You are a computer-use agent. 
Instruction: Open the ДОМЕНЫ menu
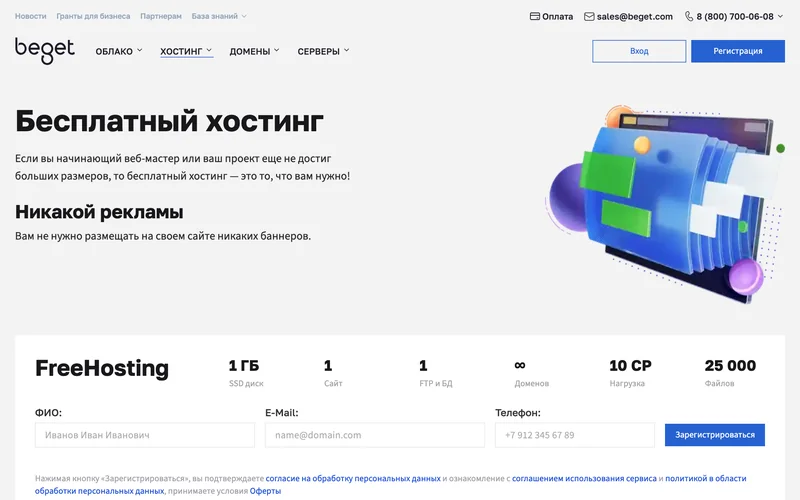(254, 51)
